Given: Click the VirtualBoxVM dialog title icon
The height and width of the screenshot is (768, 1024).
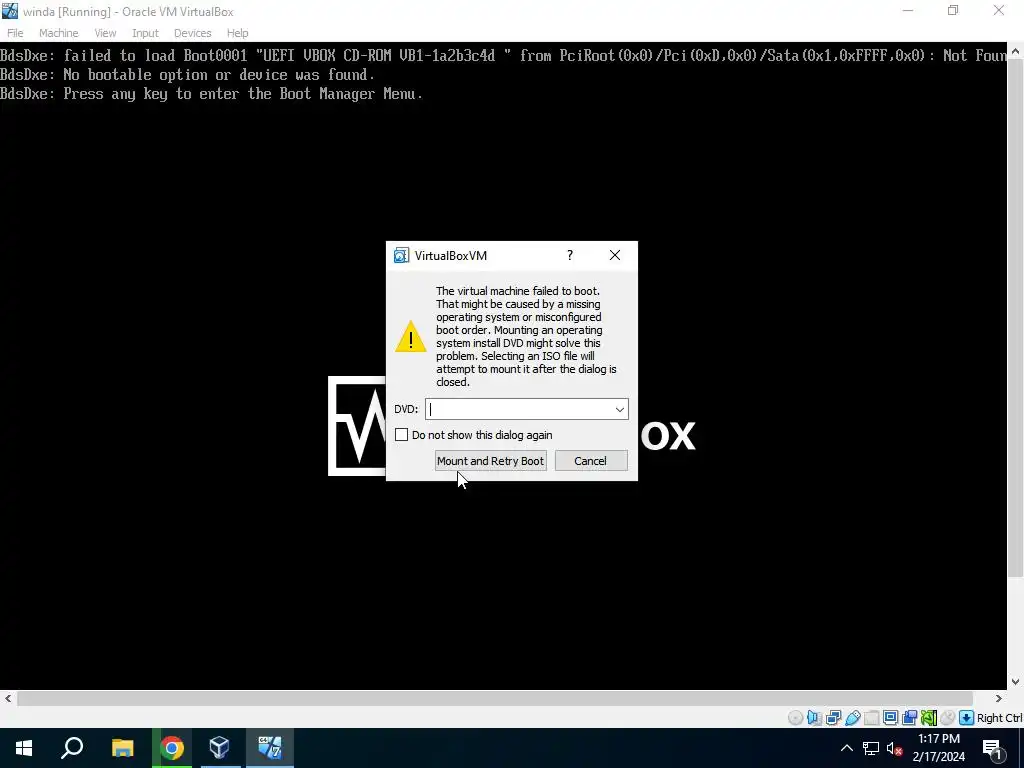Looking at the screenshot, I should coord(401,255).
